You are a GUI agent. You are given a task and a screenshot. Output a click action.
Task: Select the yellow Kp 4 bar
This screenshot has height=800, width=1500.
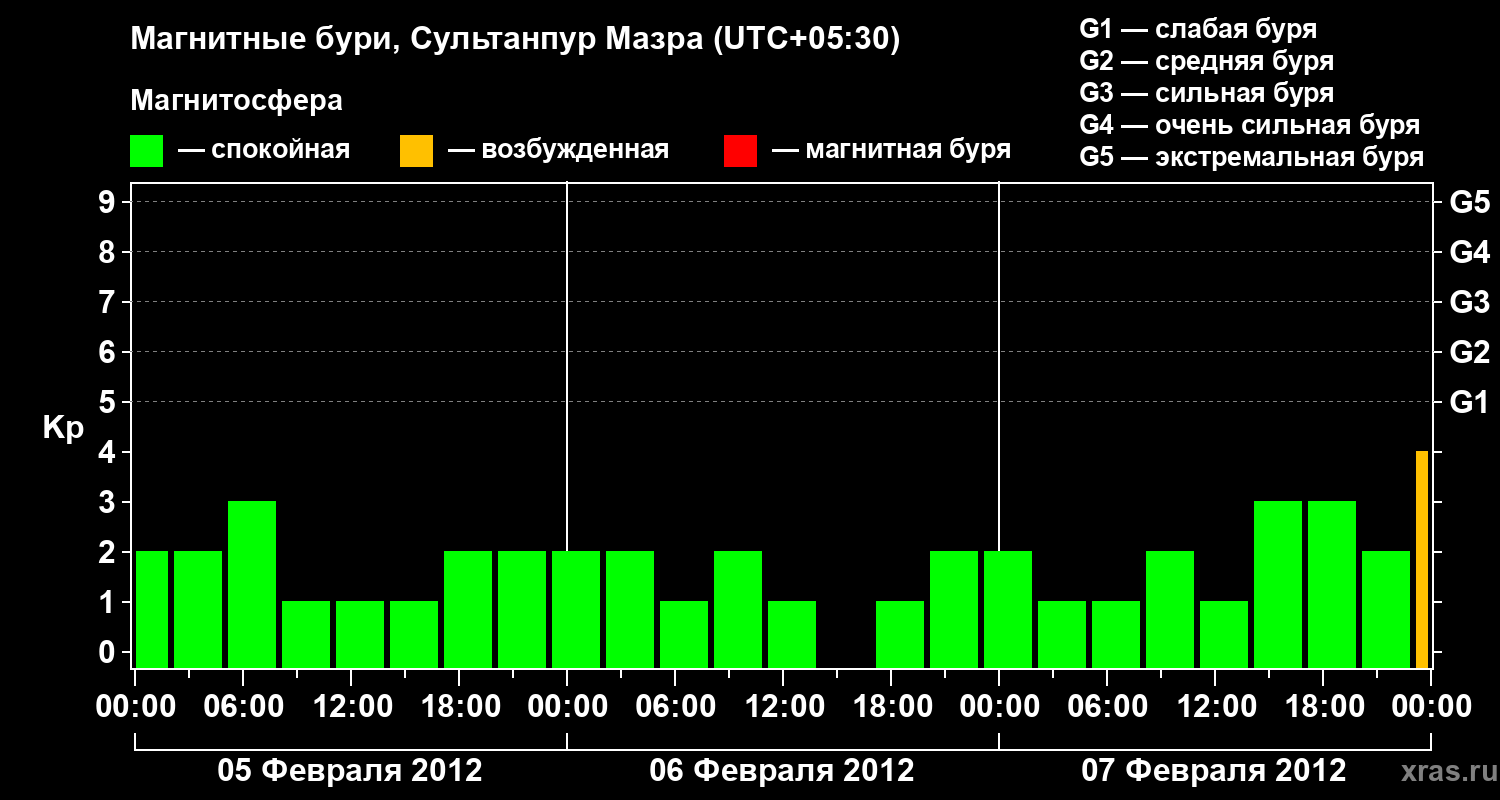(x=1422, y=559)
